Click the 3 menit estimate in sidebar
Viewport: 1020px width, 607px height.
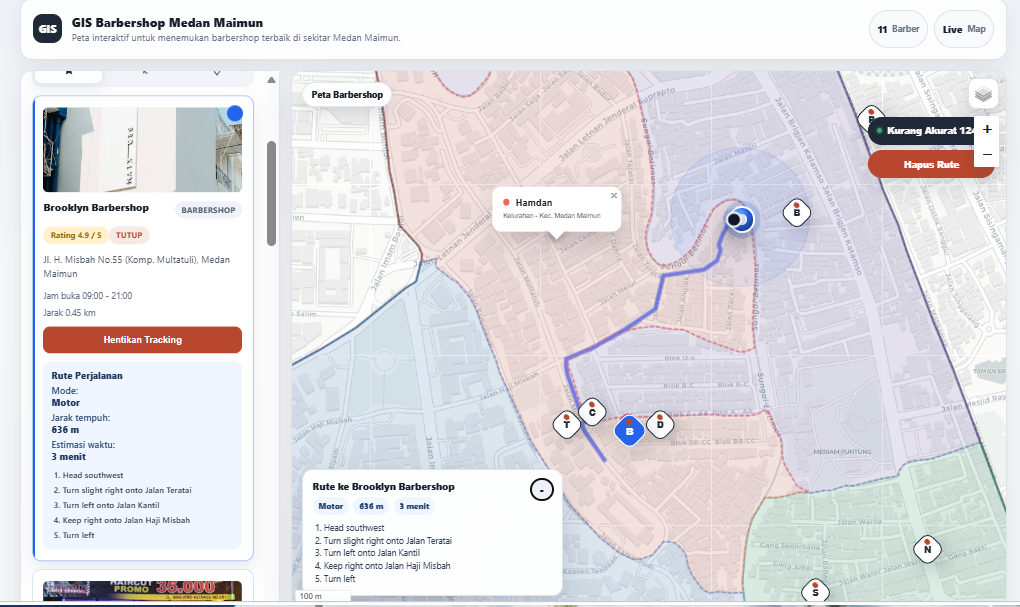[x=68, y=457]
